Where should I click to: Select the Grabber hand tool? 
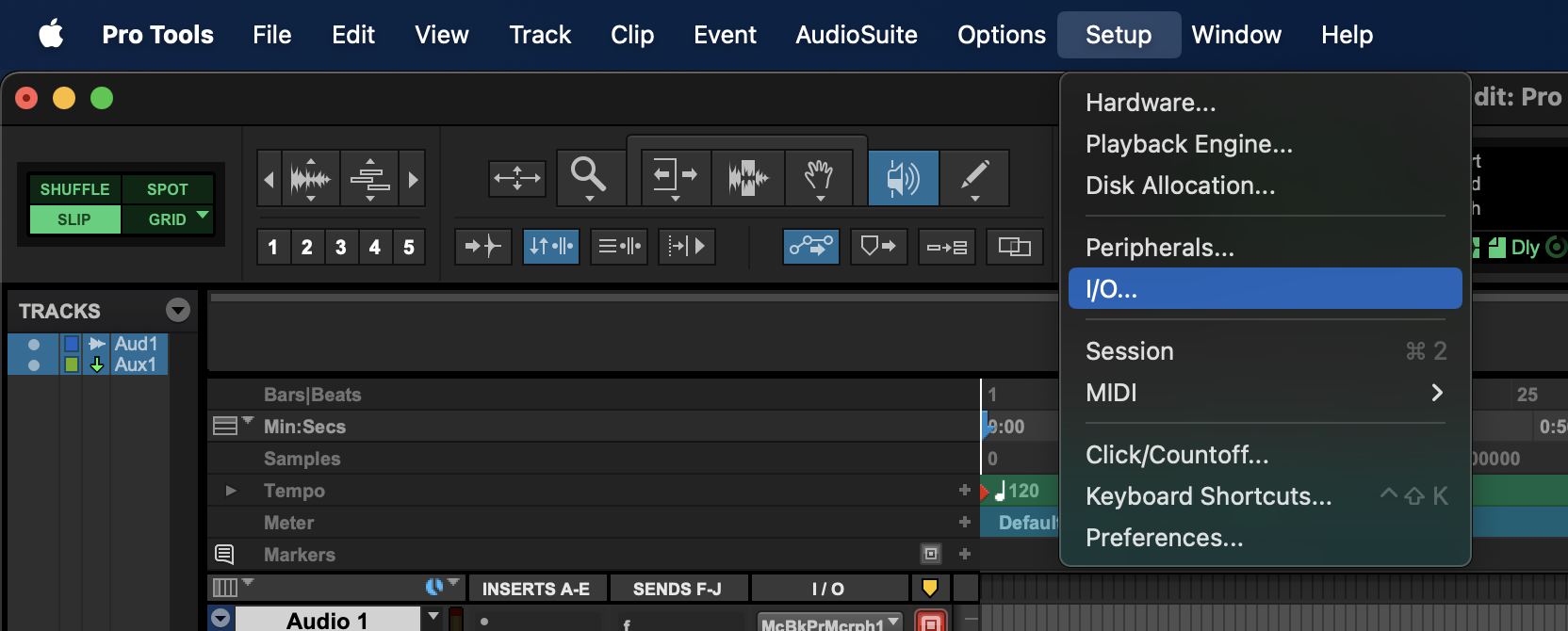pos(819,176)
